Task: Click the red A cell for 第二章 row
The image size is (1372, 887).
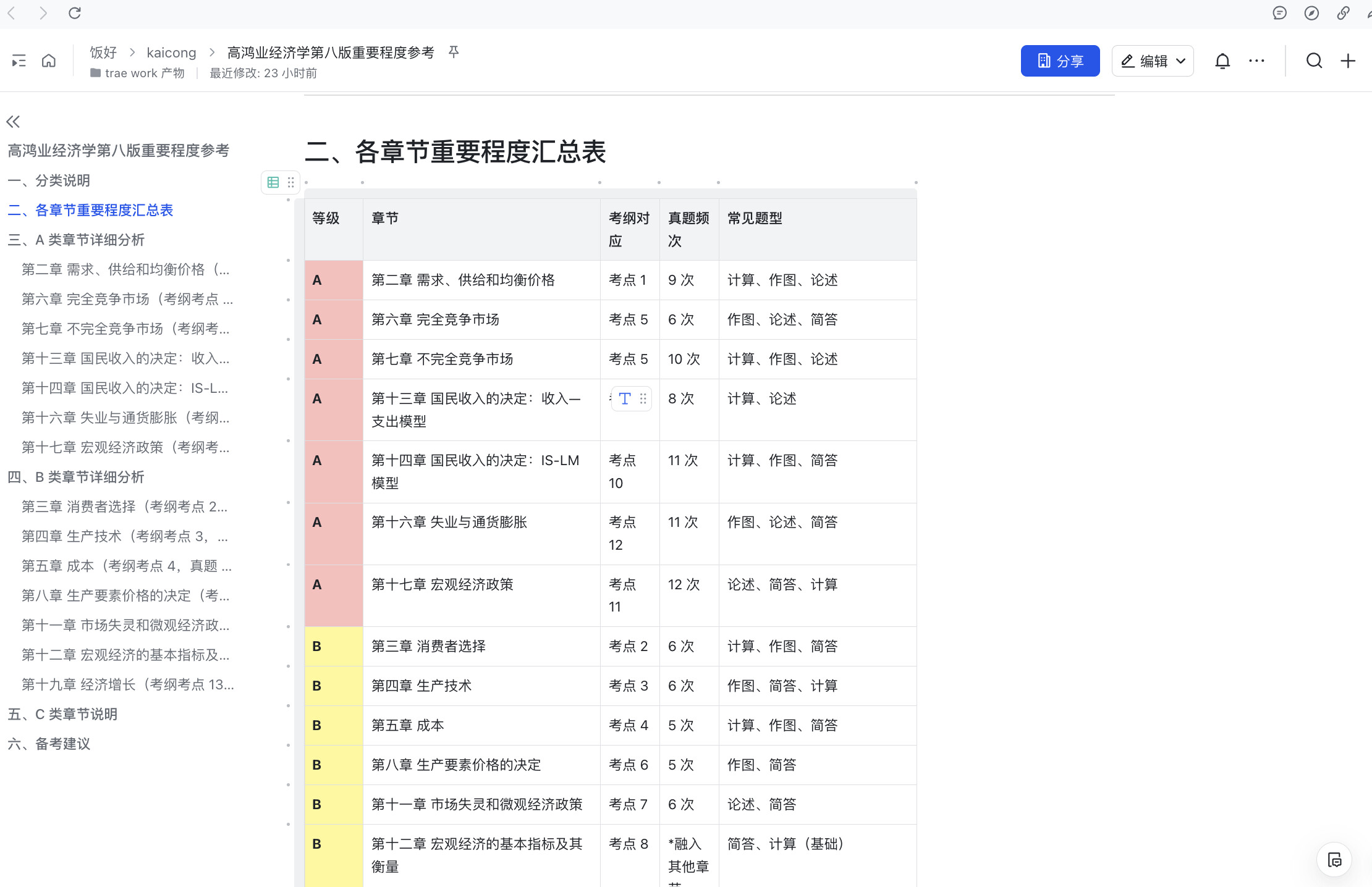Action: pyautogui.click(x=334, y=280)
